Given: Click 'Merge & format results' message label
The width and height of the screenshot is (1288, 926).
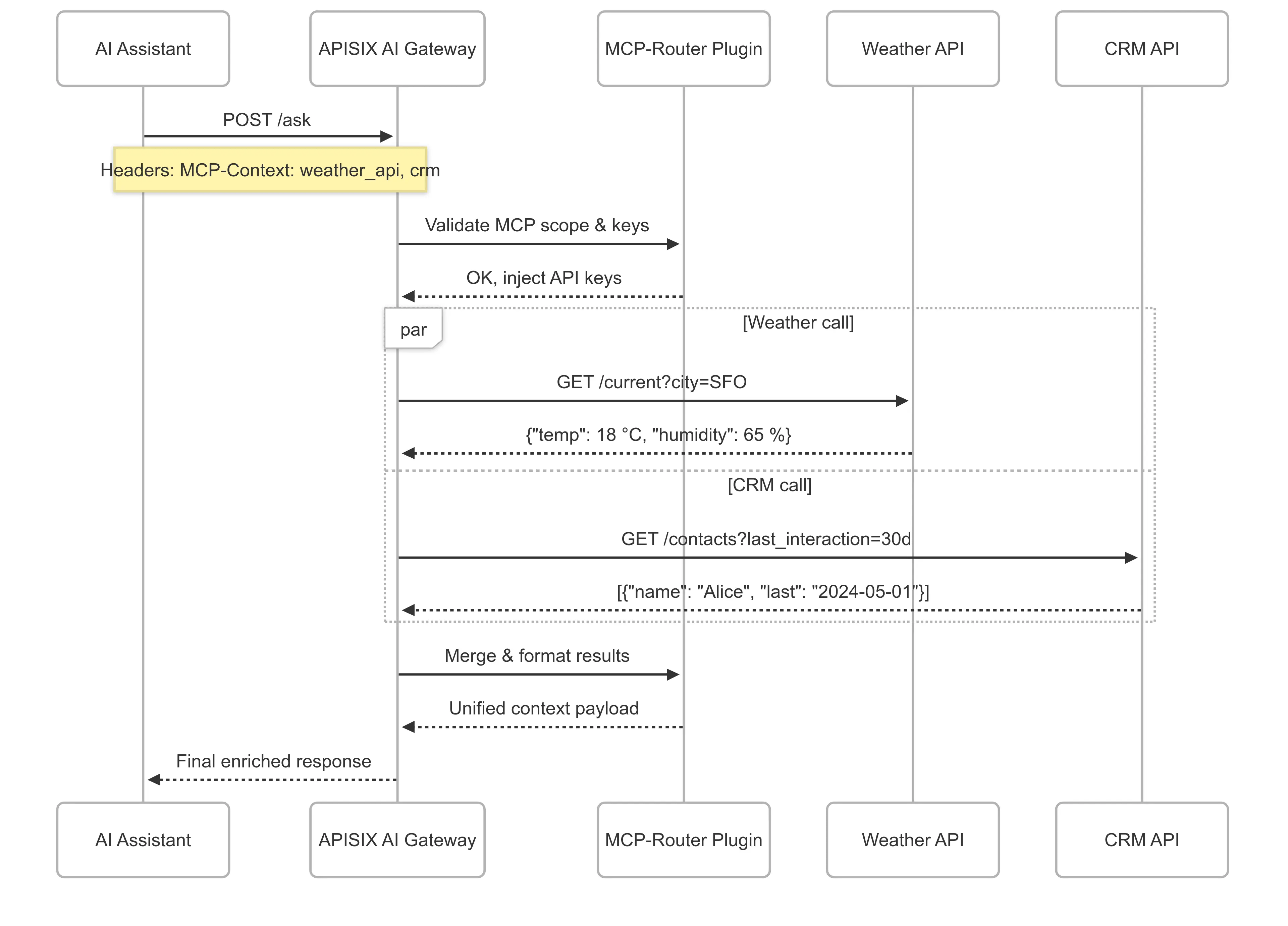Looking at the screenshot, I should [x=537, y=656].
